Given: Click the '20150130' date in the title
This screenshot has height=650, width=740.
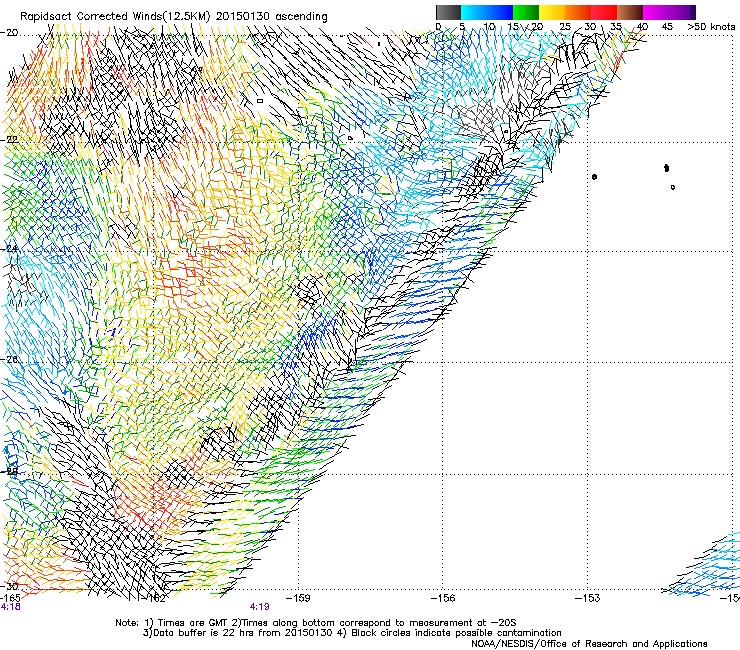Looking at the screenshot, I should [x=243, y=16].
